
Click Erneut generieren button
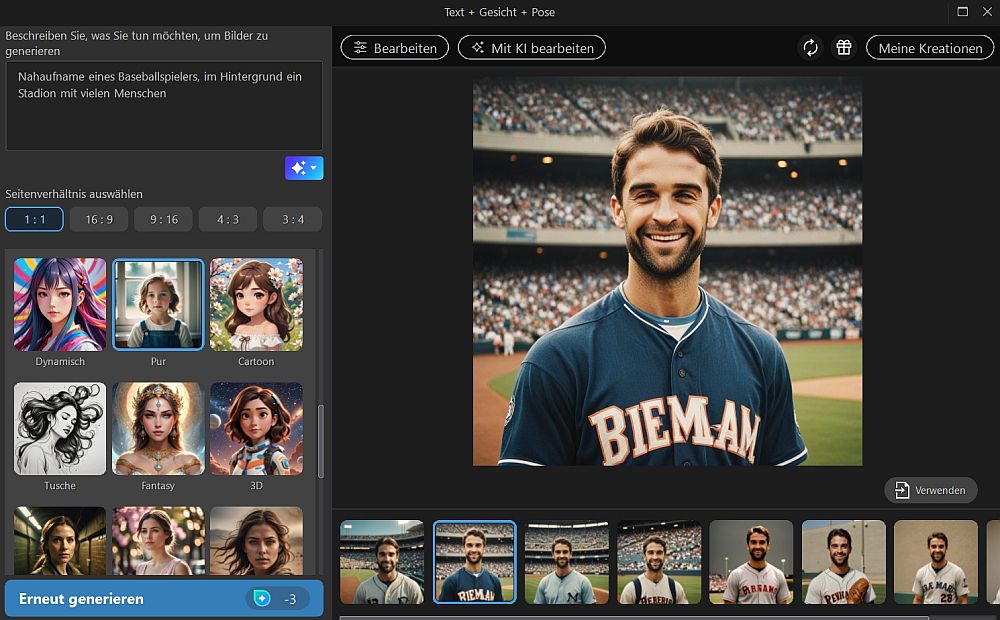[164, 598]
